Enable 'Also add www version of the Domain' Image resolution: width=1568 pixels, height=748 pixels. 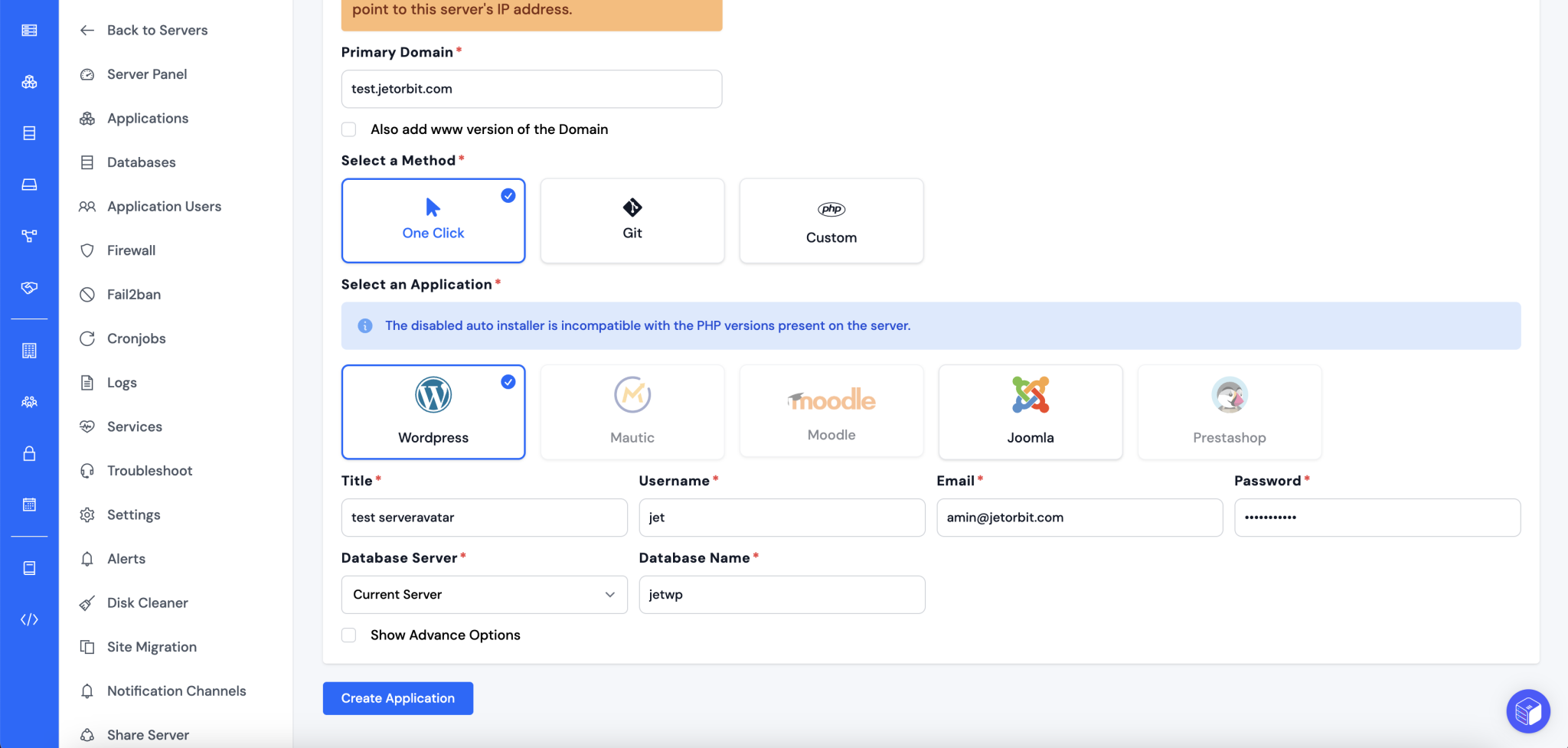pyautogui.click(x=348, y=129)
